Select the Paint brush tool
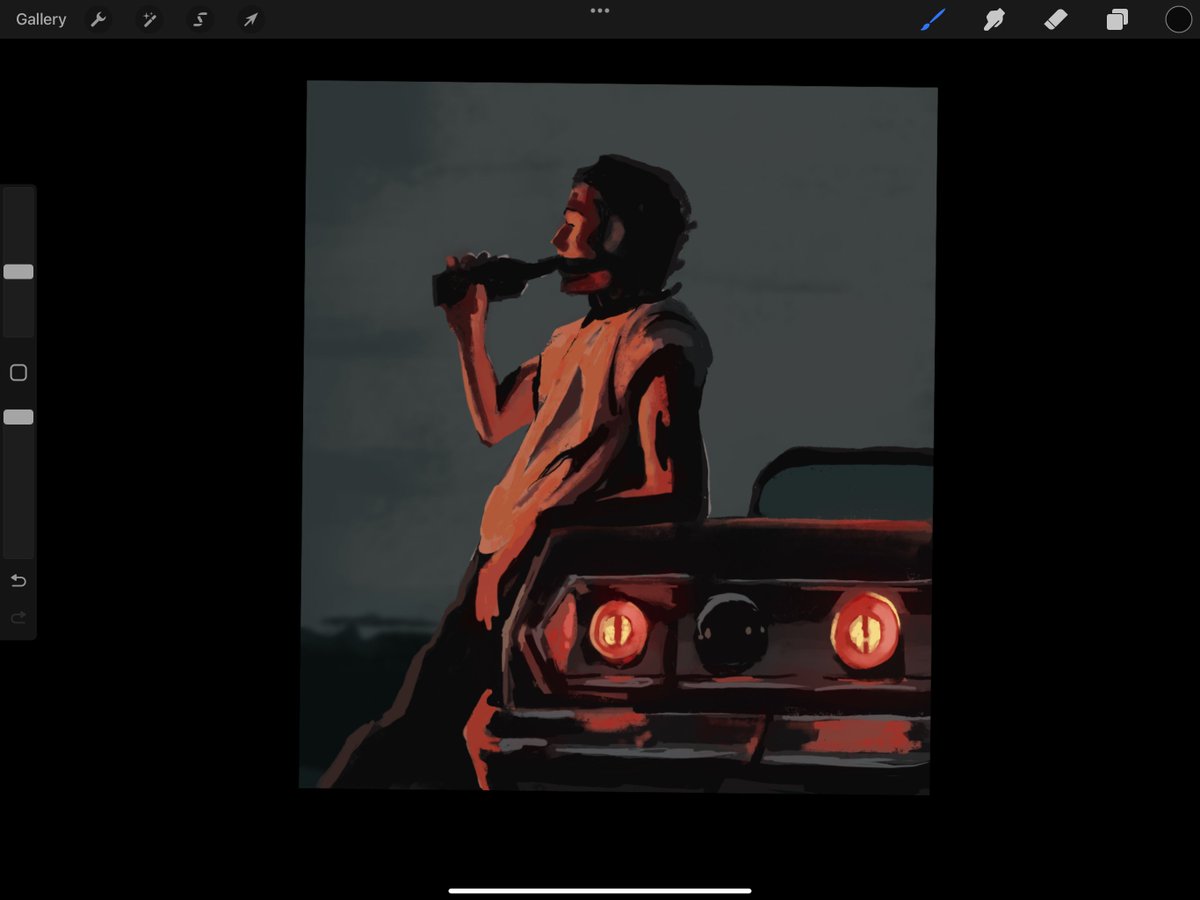This screenshot has height=900, width=1200. pos(932,19)
